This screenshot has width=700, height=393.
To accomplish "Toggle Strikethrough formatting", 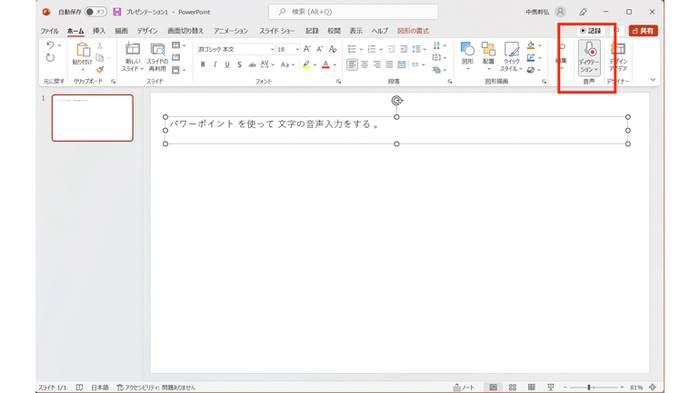I will [252, 65].
